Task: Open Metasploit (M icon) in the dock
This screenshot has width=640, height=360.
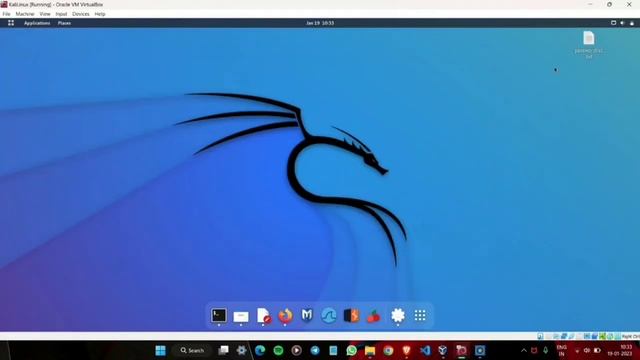Action: point(307,315)
